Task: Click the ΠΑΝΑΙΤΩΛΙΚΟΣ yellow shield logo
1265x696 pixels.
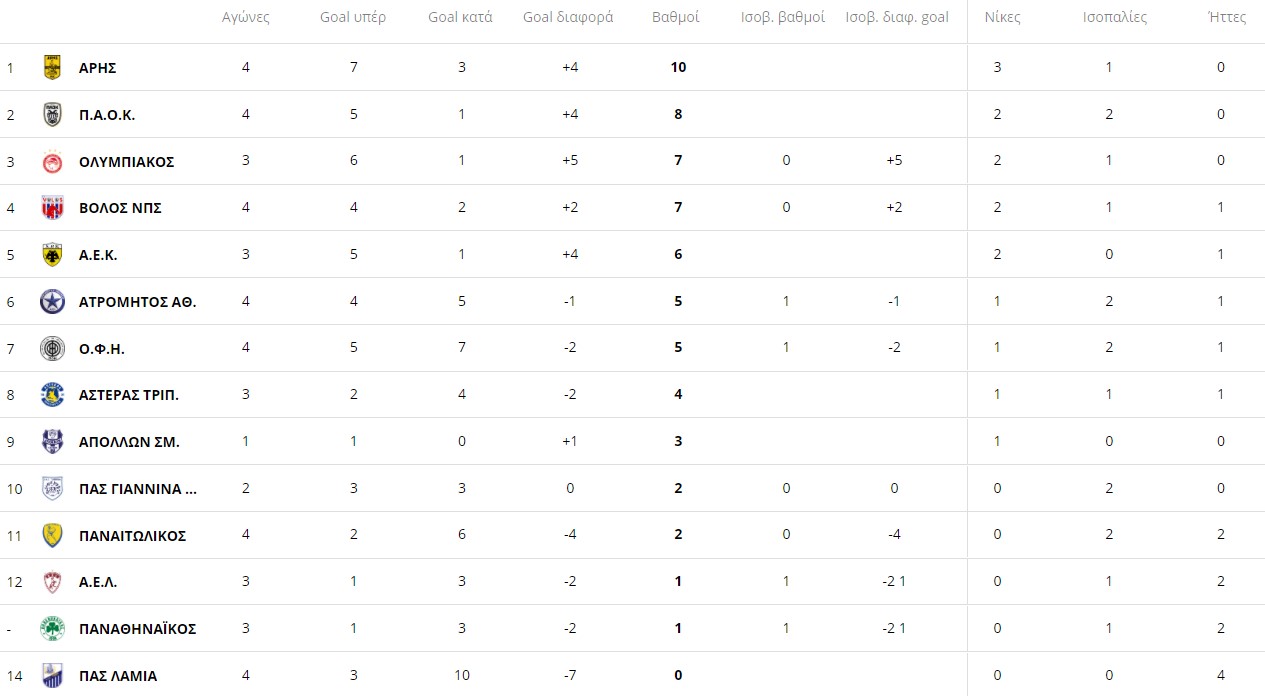Action: (x=52, y=536)
